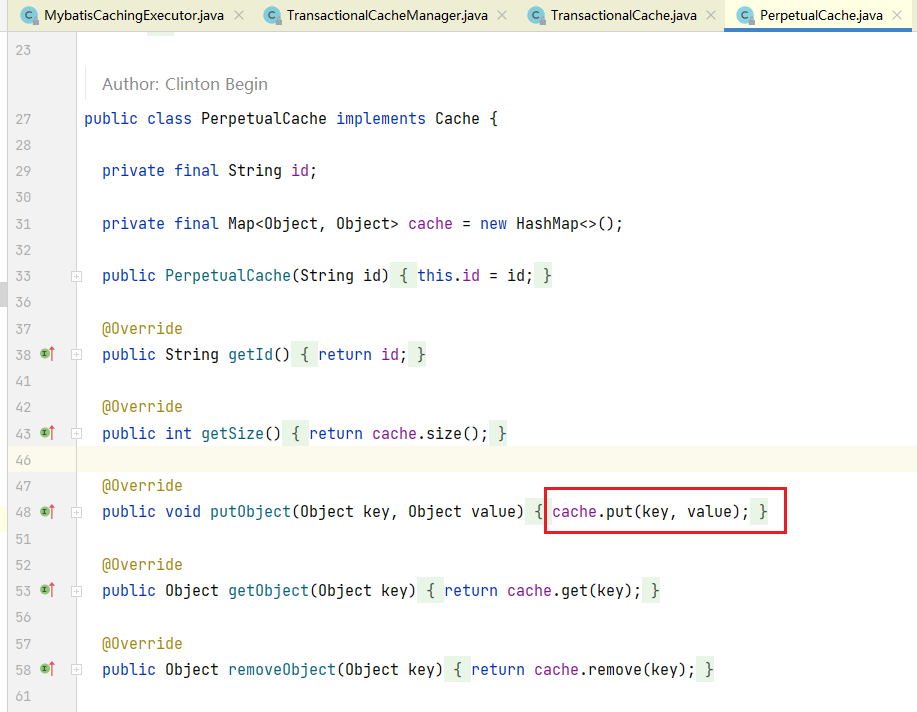Close the TransactionalCacheManager.java tab
The width and height of the screenshot is (917, 712).
[x=502, y=16]
